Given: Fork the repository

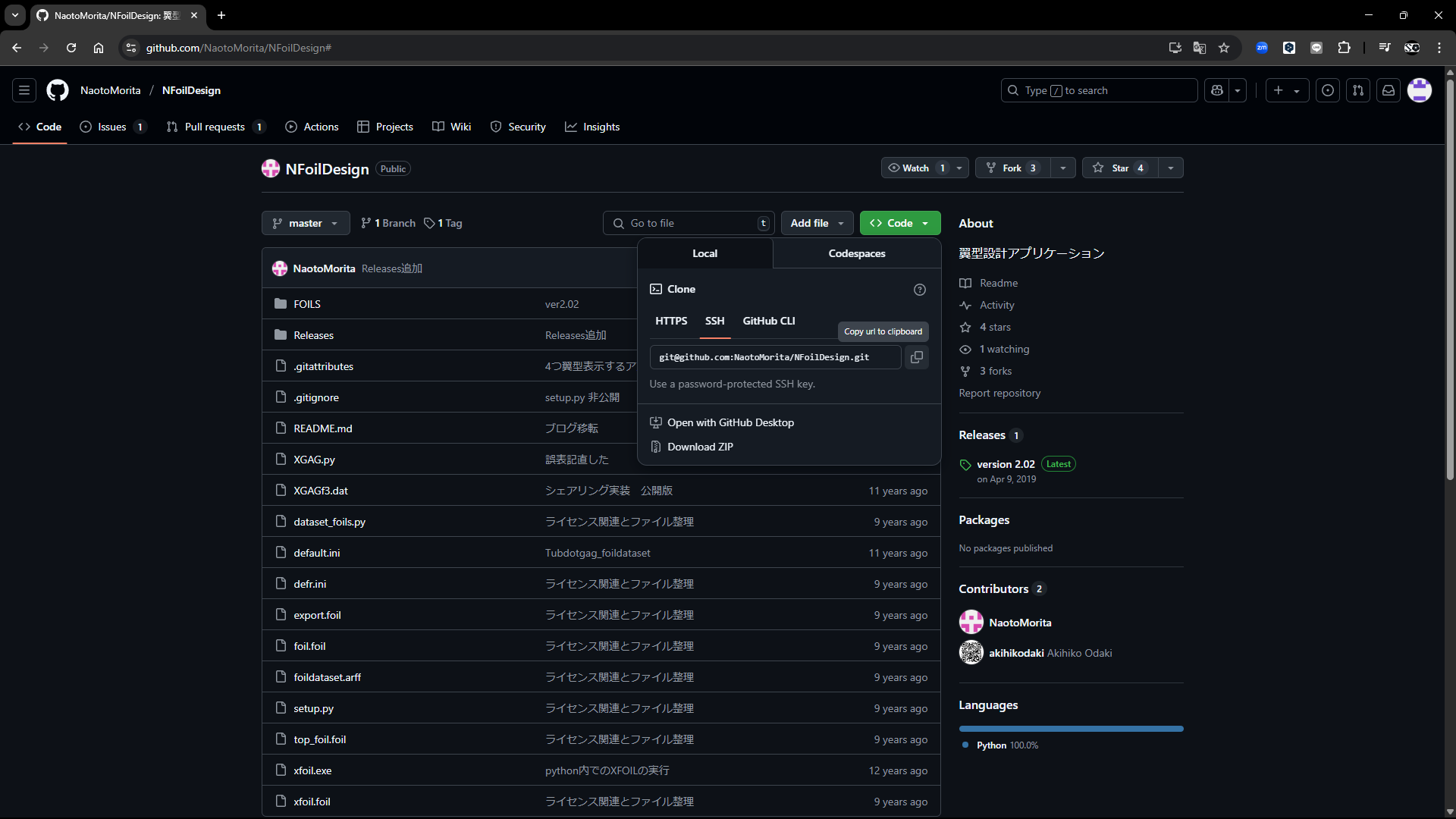Looking at the screenshot, I should point(1013,168).
